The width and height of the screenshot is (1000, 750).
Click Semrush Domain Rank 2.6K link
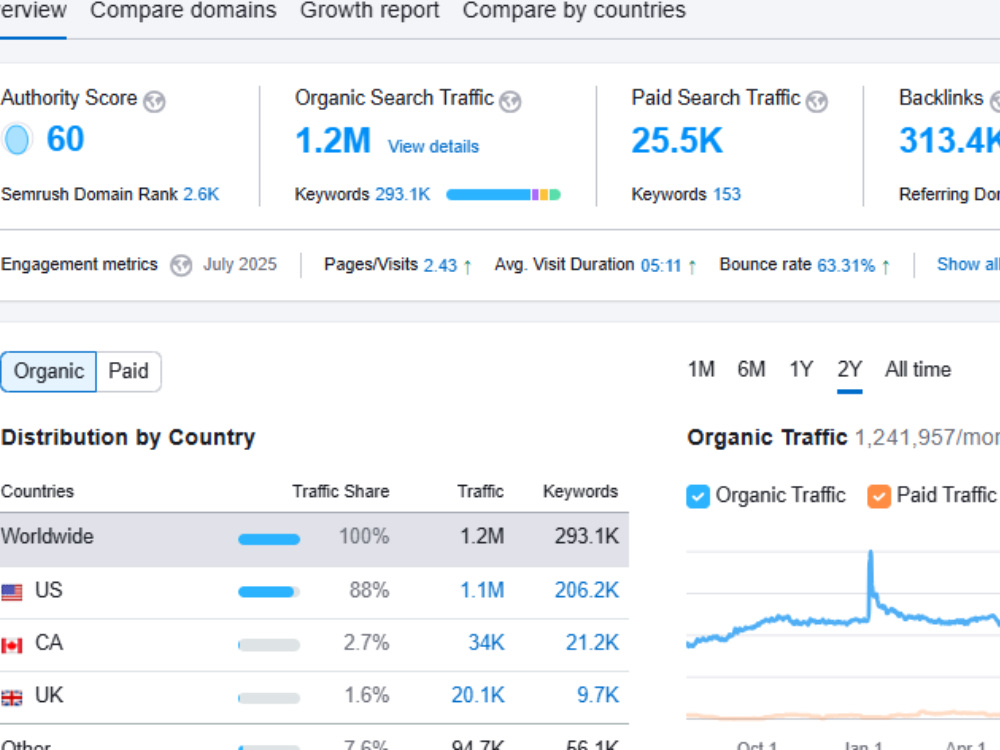(201, 194)
